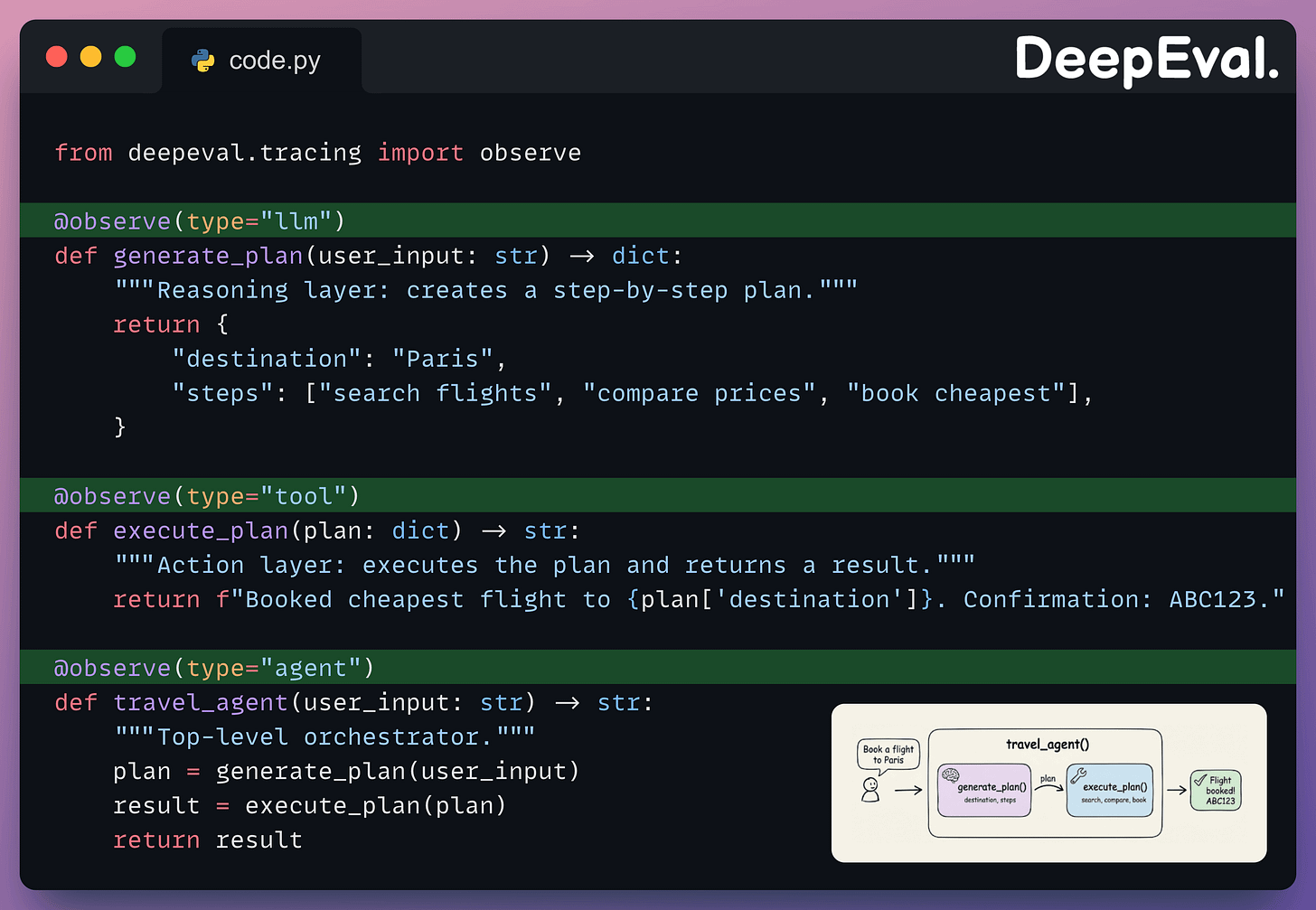Click the '"destination": "Paris",' line

coord(339,359)
